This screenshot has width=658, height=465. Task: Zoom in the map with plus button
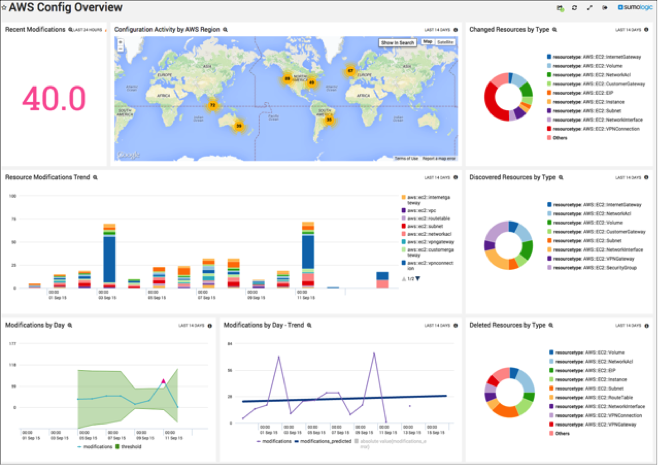(x=120, y=42)
